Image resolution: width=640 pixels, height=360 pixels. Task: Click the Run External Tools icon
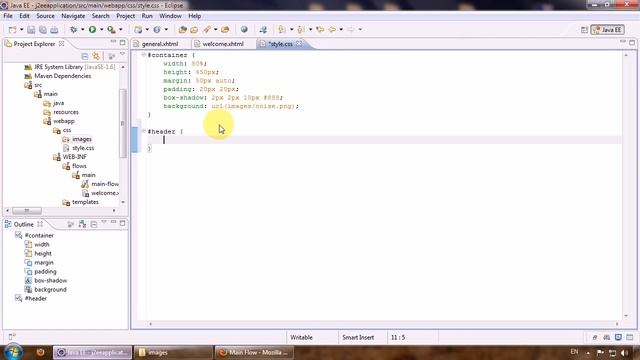point(111,29)
